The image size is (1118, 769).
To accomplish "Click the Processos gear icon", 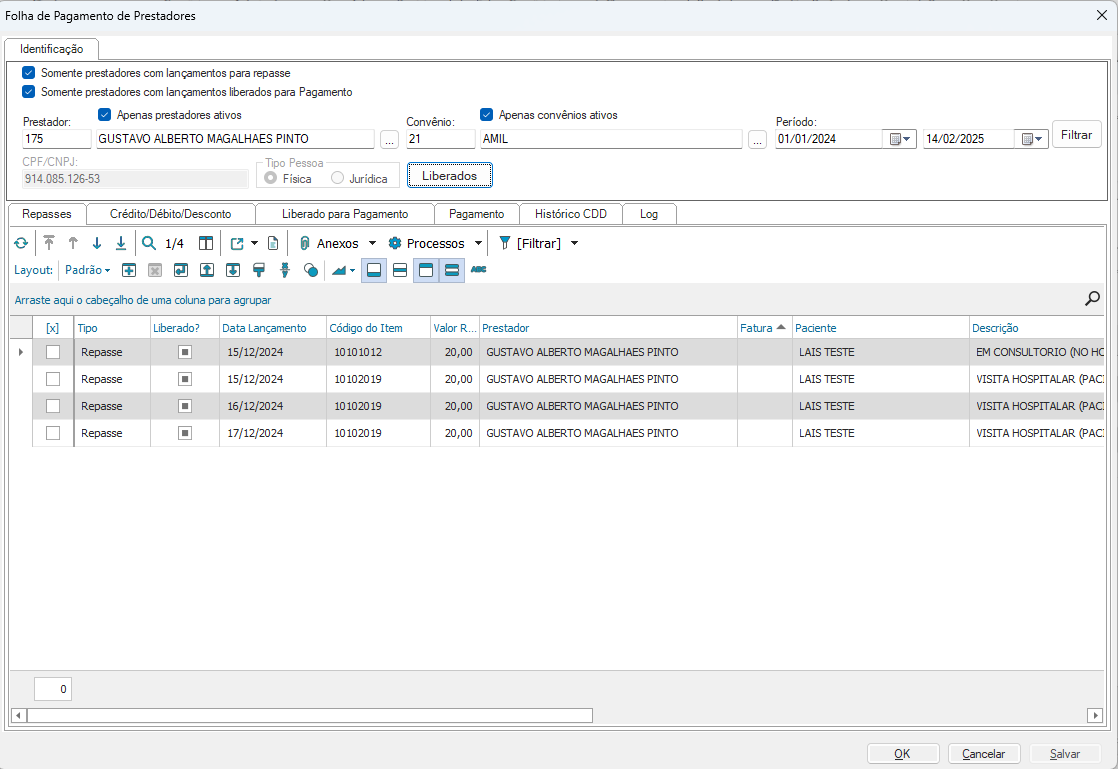I will pyautogui.click(x=395, y=244).
